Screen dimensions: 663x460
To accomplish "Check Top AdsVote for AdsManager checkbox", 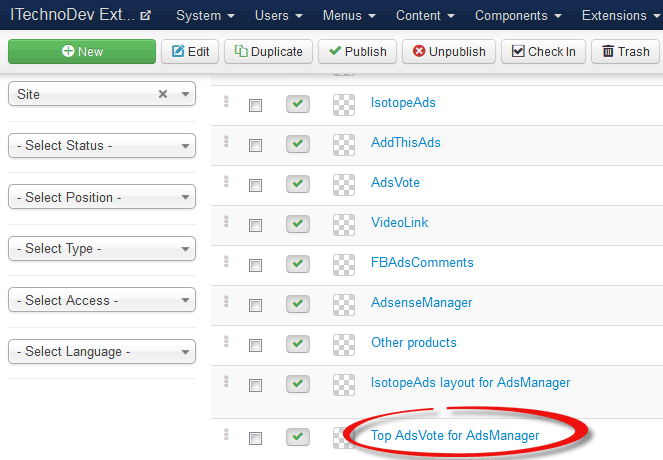I will (x=255, y=438).
